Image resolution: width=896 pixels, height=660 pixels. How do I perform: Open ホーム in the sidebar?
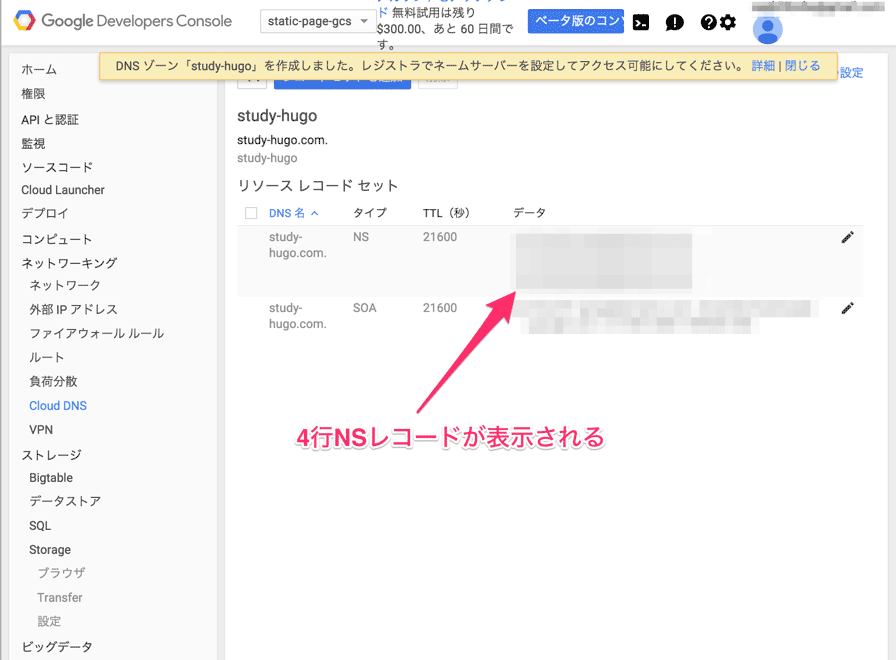(x=39, y=70)
